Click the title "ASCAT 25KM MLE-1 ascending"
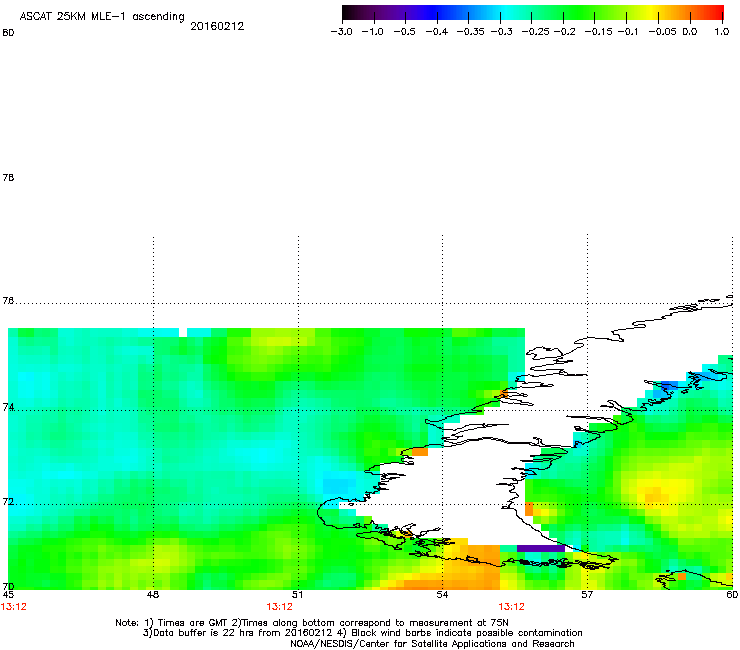The image size is (740, 650). (x=102, y=16)
